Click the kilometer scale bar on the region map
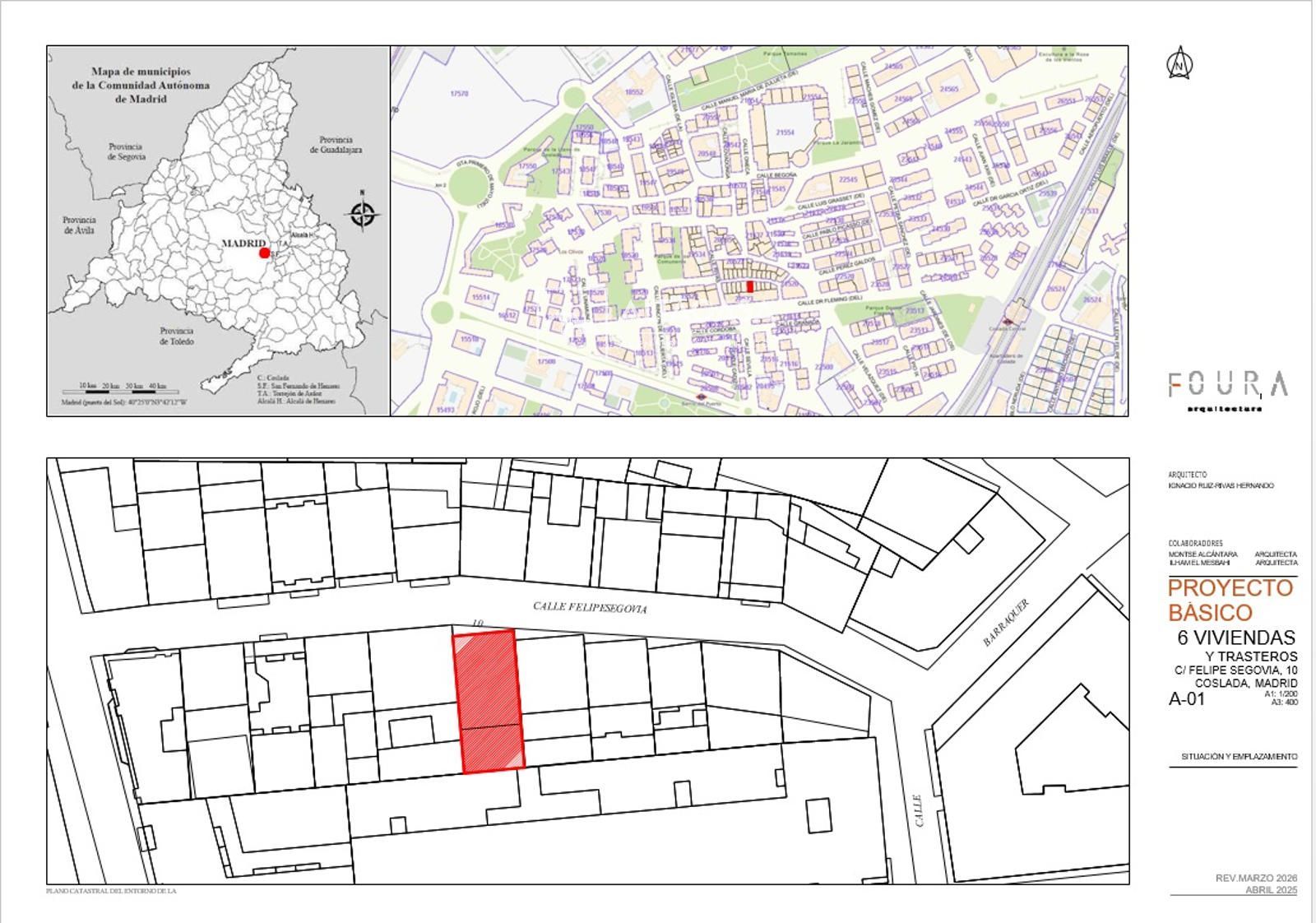 pyautogui.click(x=122, y=389)
